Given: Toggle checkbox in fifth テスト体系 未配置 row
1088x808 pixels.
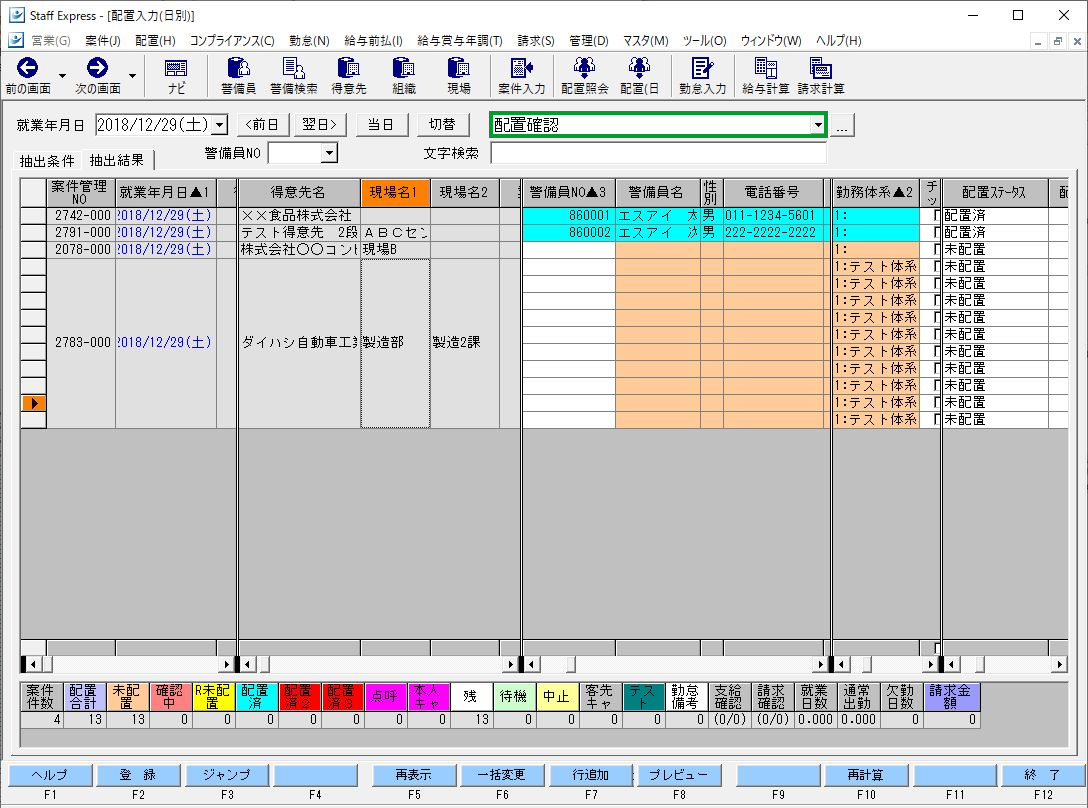Looking at the screenshot, I should (x=936, y=335).
